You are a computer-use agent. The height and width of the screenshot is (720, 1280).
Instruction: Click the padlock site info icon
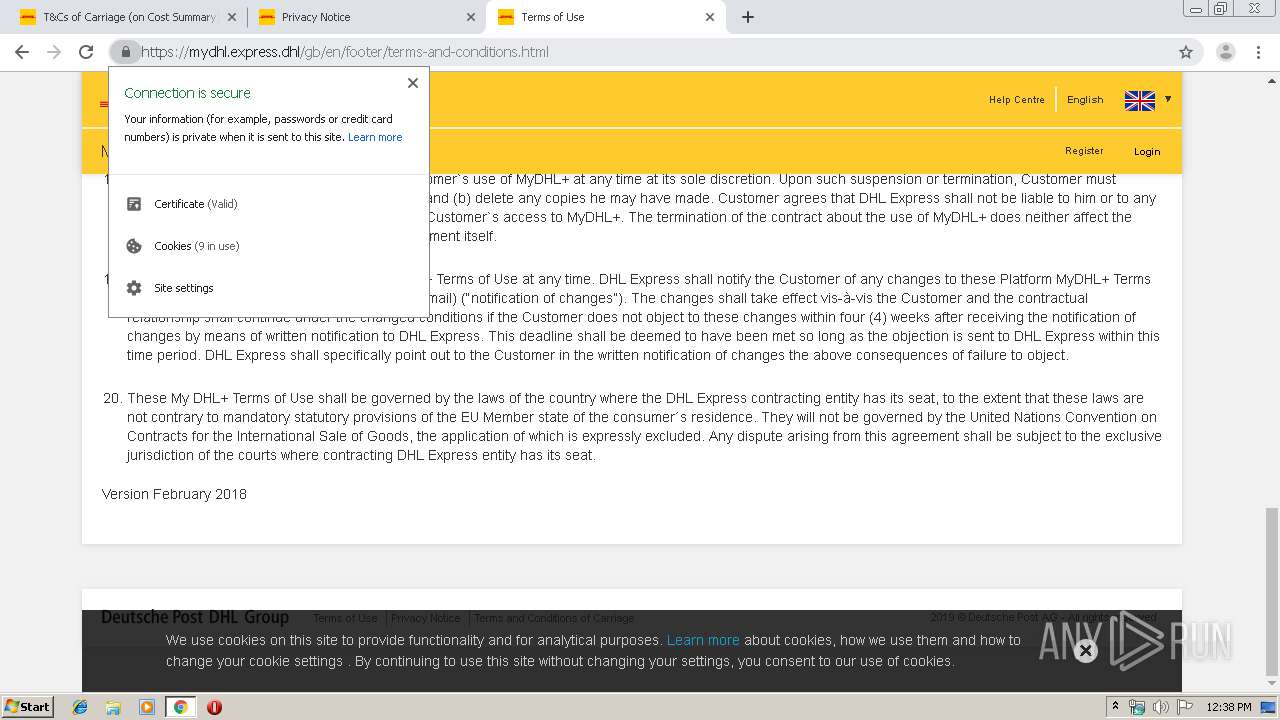(125, 52)
